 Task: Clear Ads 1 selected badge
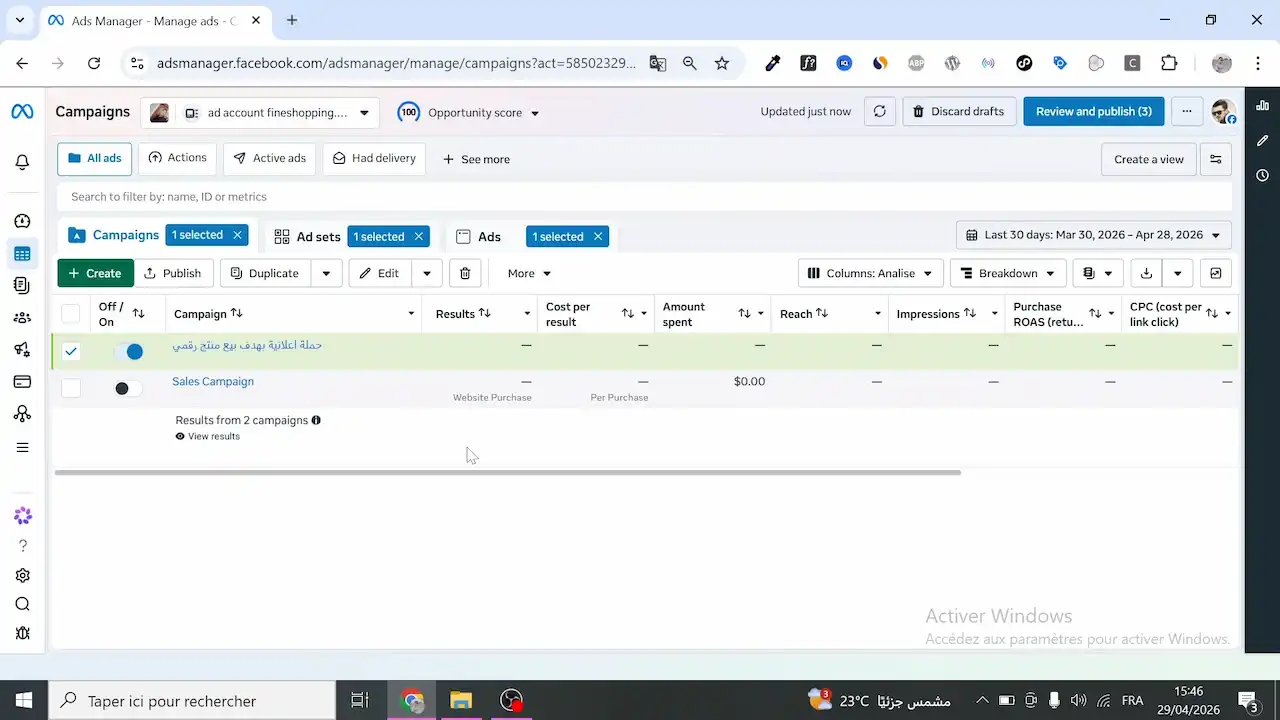[x=598, y=236]
